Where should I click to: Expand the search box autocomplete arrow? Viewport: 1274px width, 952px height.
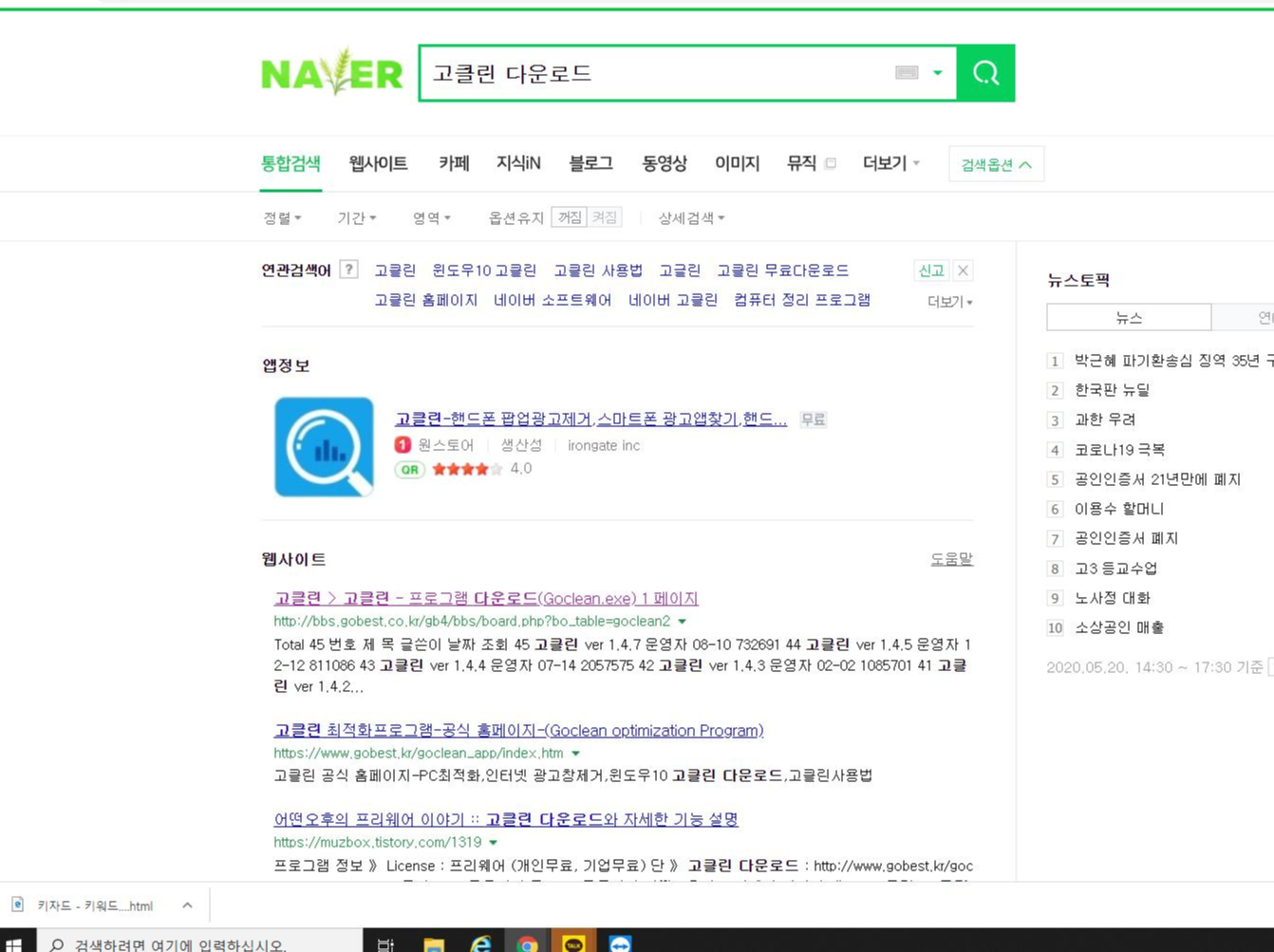coord(937,73)
